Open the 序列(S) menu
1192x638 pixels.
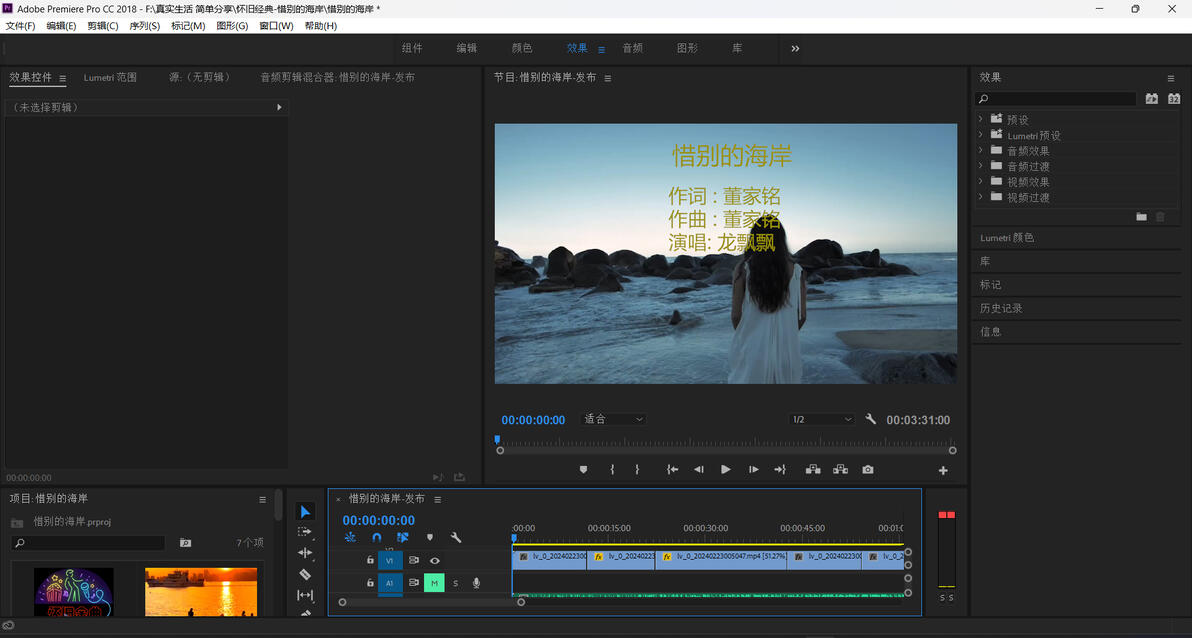144,26
